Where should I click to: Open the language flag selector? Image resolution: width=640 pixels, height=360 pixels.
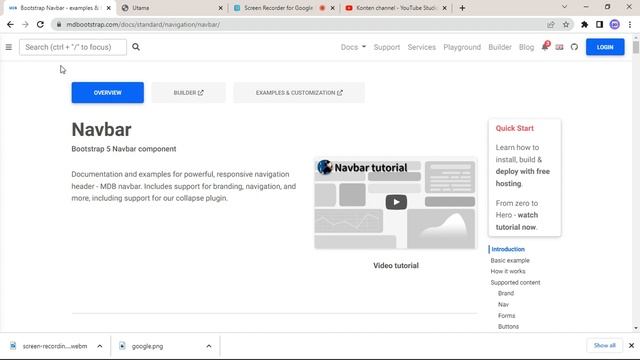(560, 47)
